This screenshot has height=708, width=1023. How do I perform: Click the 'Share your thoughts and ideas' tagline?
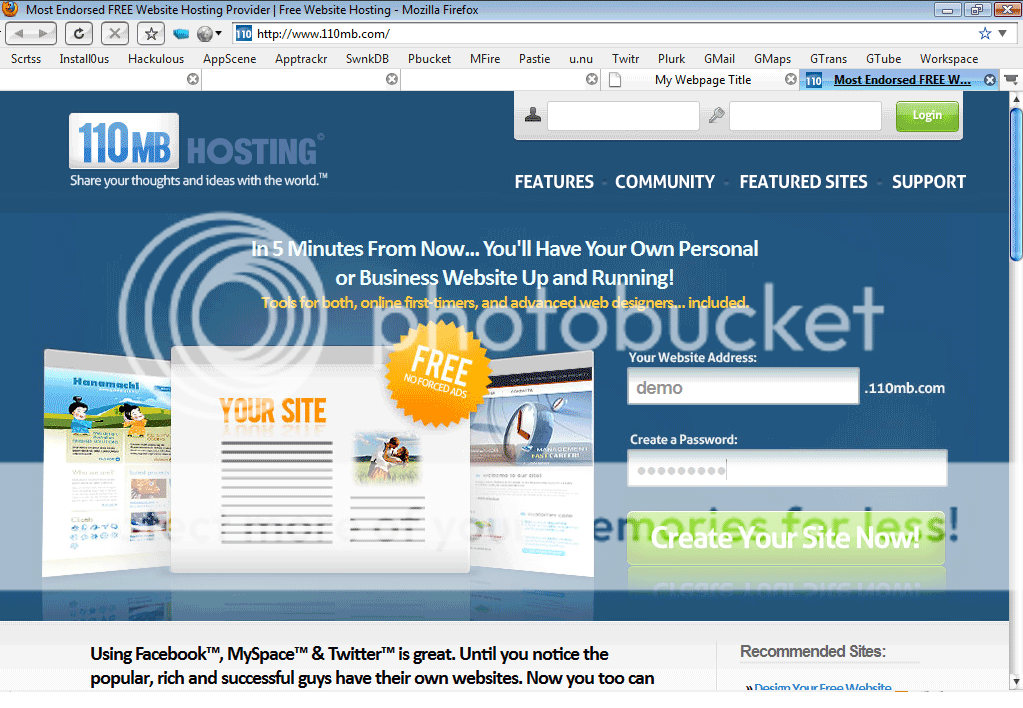click(199, 180)
